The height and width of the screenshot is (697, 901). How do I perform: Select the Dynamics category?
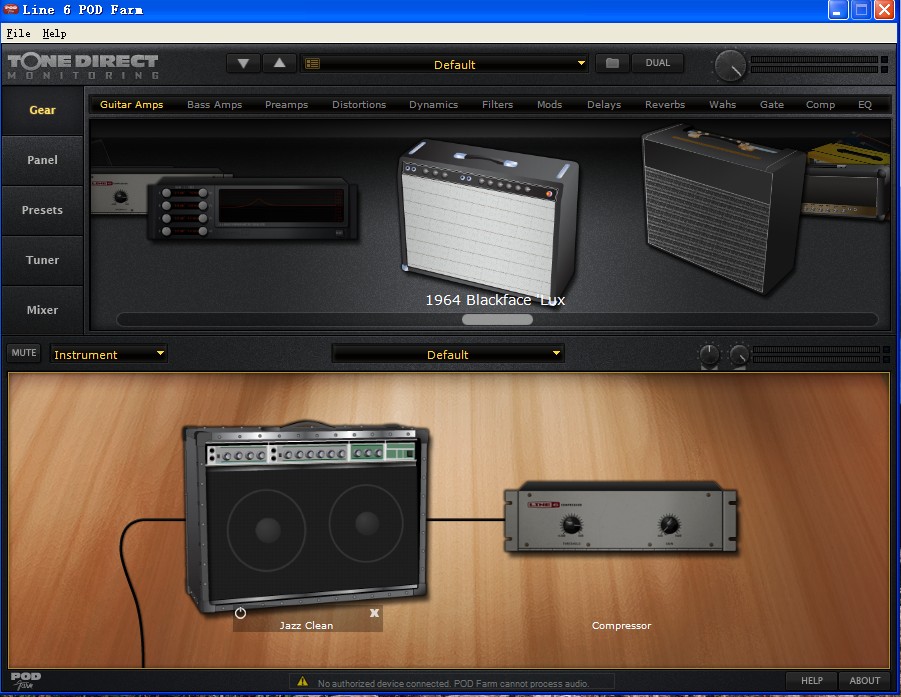pos(433,105)
